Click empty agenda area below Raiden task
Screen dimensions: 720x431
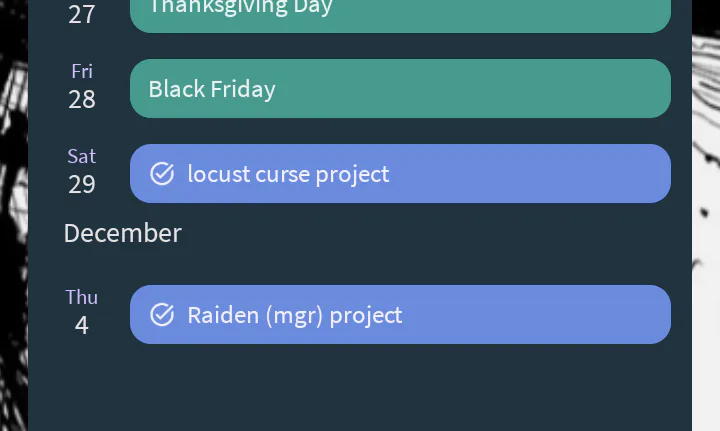click(360, 390)
